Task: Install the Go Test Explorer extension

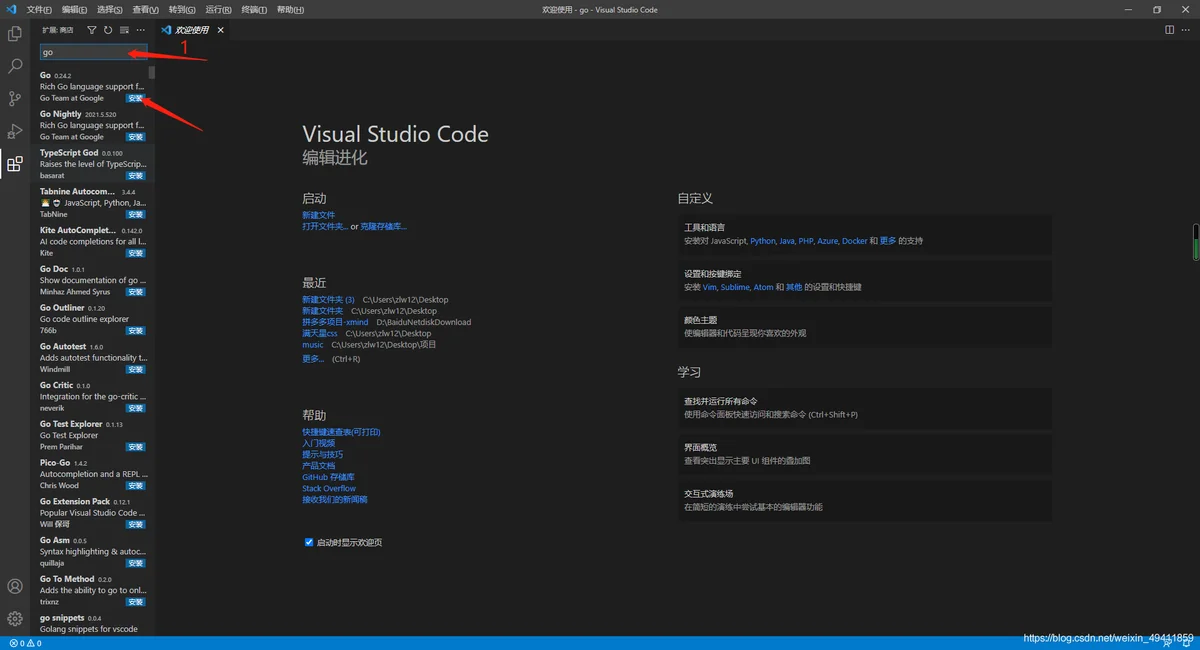Action: 136,447
